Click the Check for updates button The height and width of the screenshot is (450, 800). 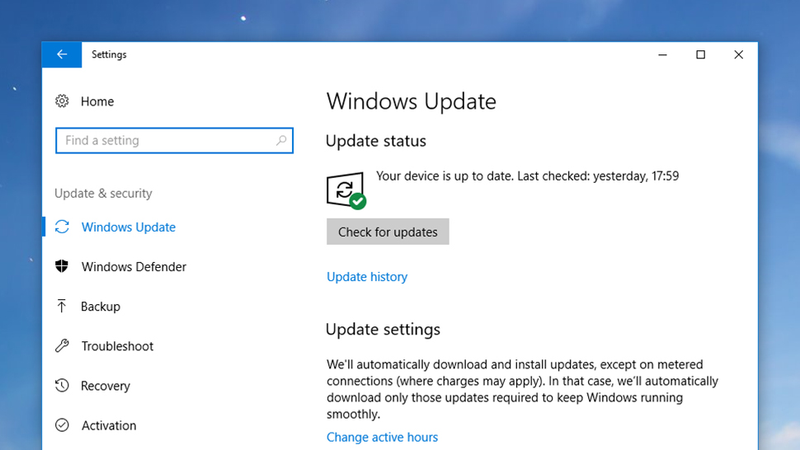388,232
